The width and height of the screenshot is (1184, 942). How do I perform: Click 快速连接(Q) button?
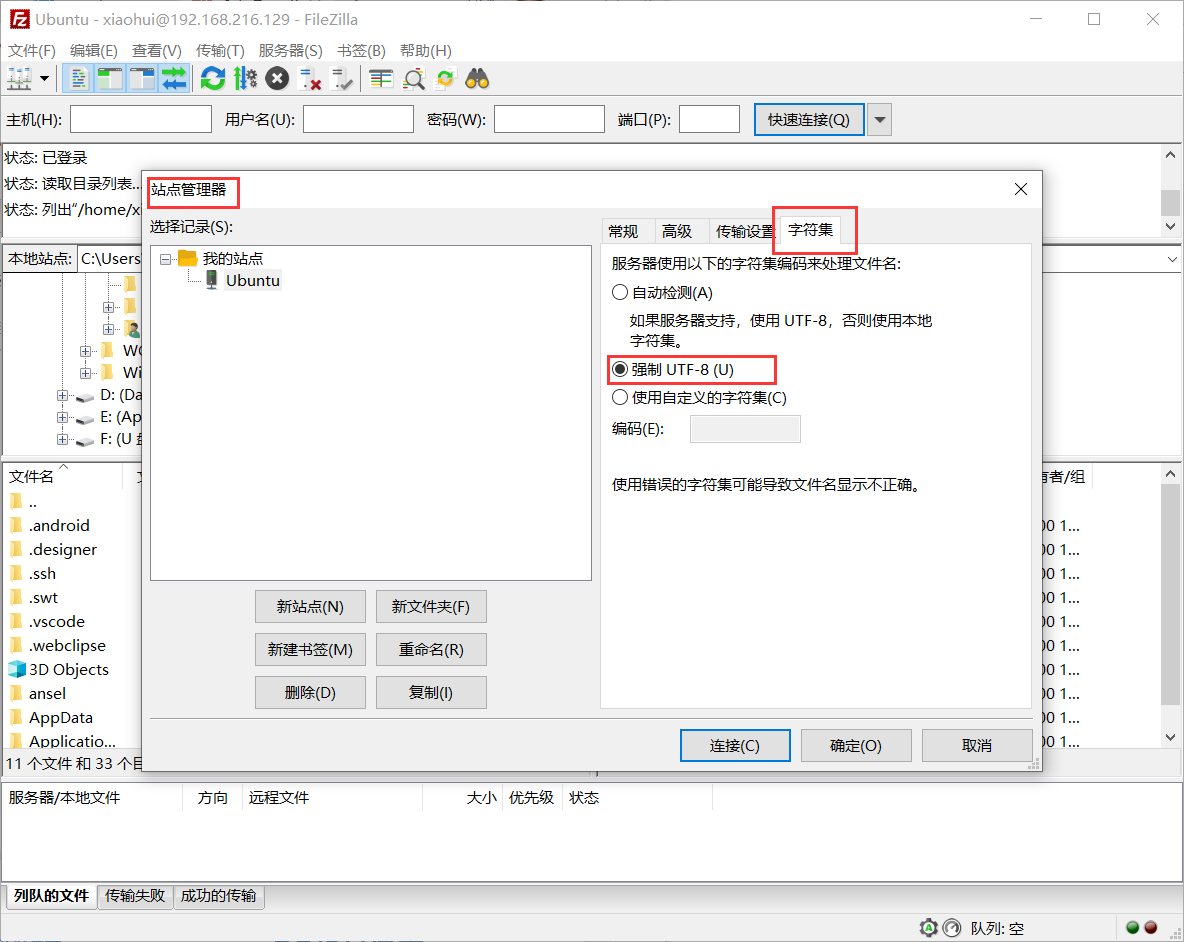(809, 119)
